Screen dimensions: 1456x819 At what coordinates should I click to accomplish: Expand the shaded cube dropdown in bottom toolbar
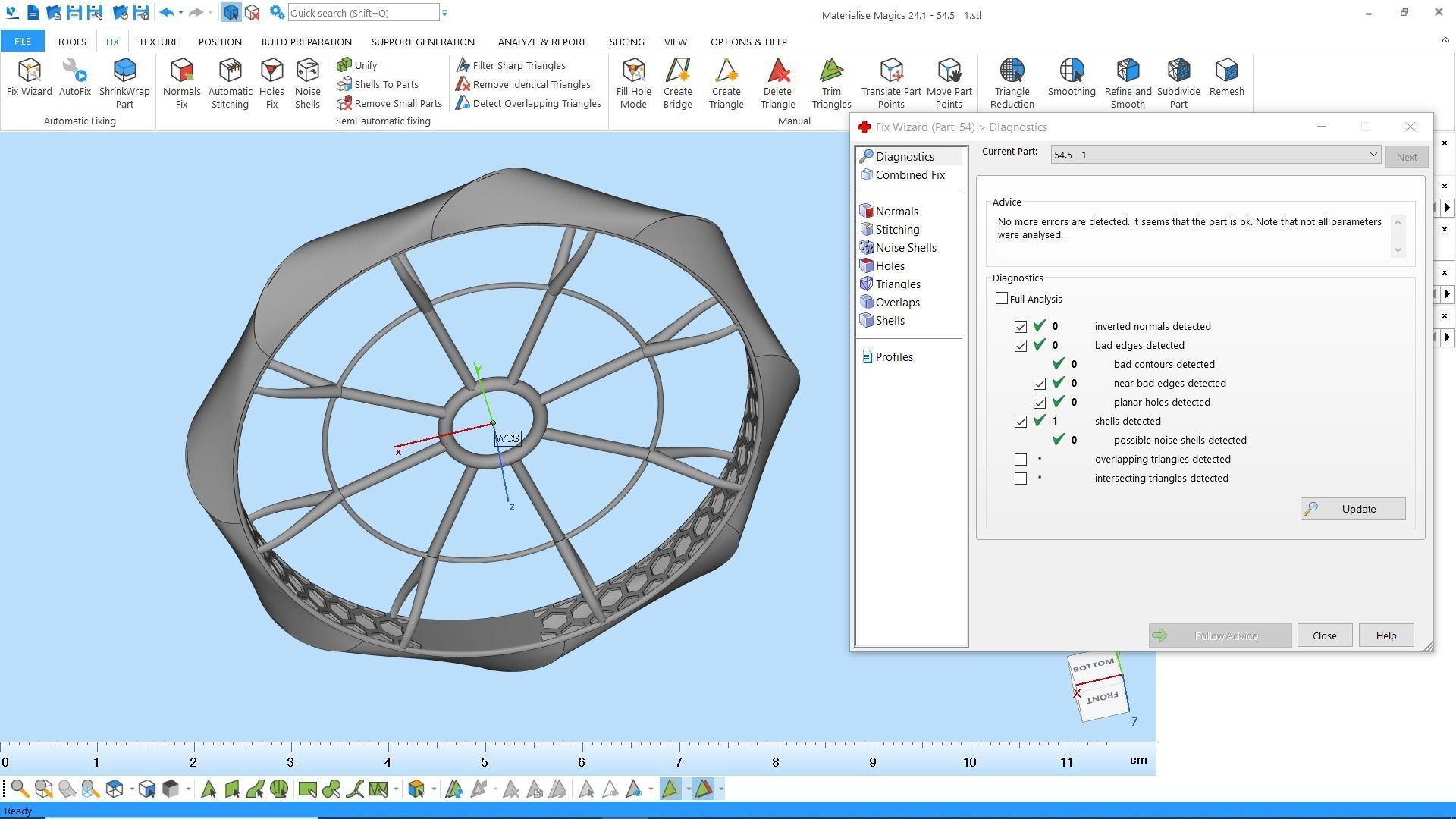pyautogui.click(x=188, y=789)
